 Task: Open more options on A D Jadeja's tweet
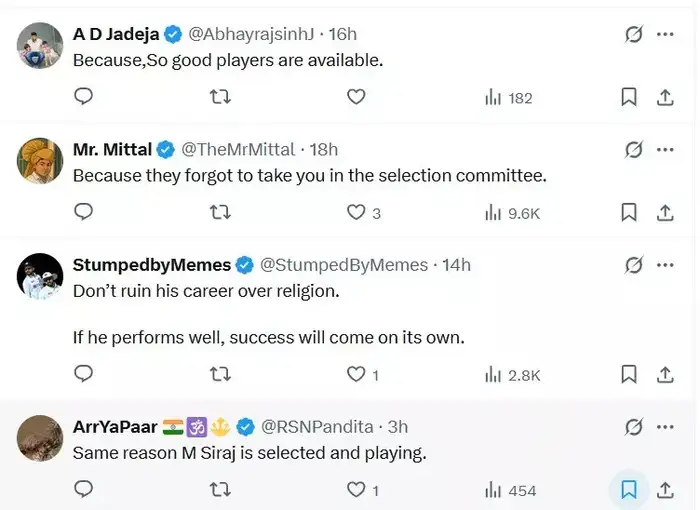[x=665, y=34]
